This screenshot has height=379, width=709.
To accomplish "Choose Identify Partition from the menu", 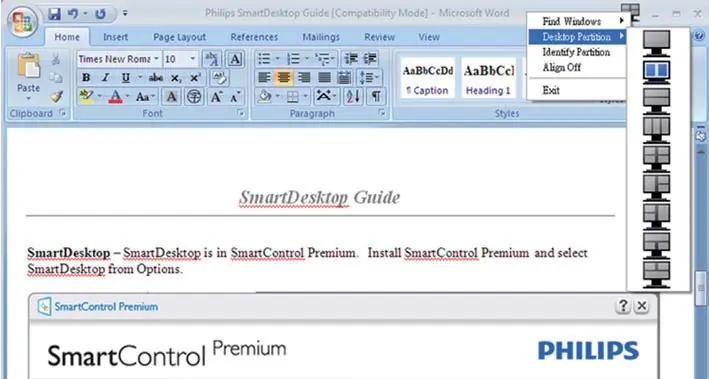I will click(x=577, y=52).
